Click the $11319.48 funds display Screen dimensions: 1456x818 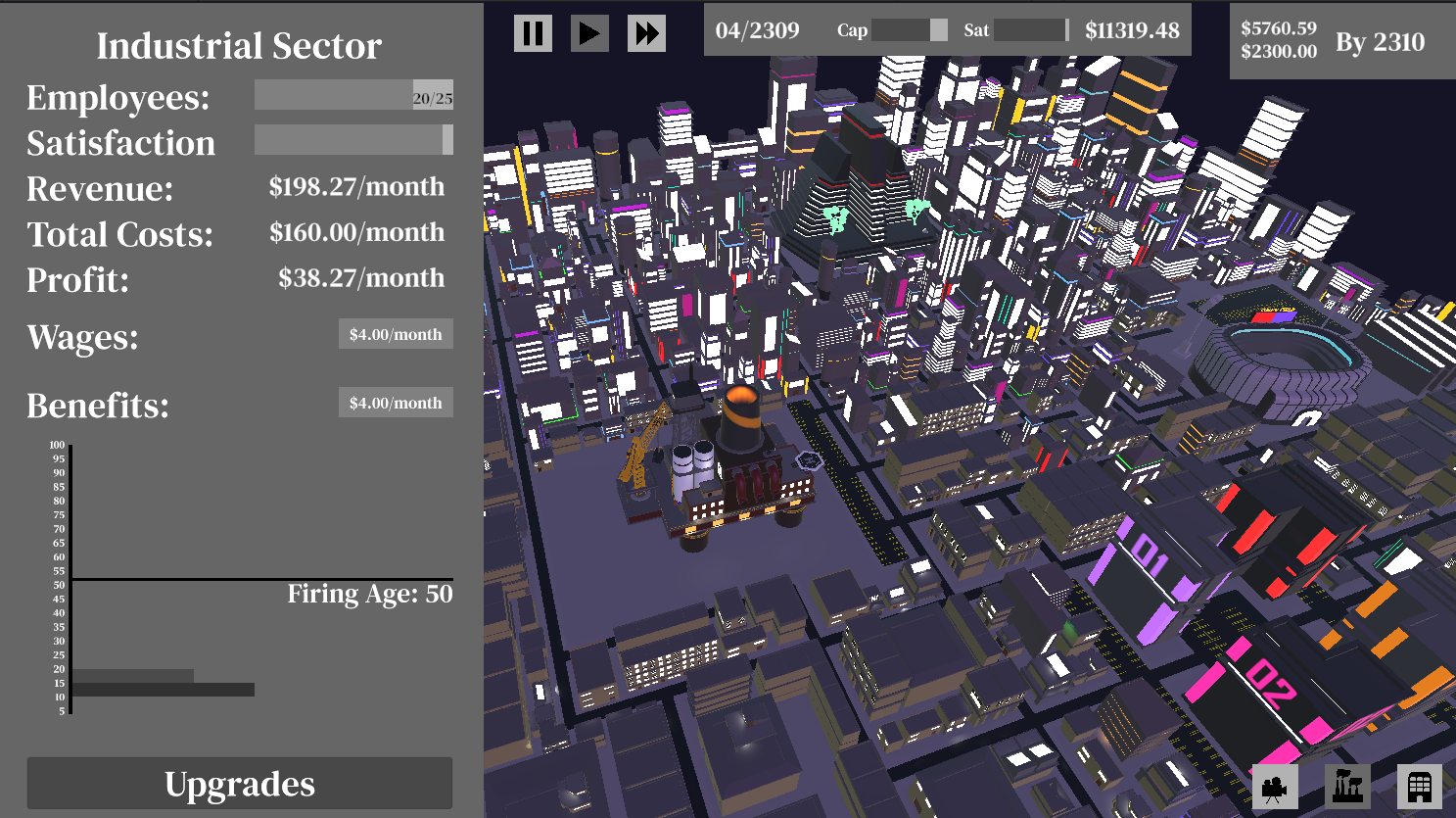coord(1132,30)
